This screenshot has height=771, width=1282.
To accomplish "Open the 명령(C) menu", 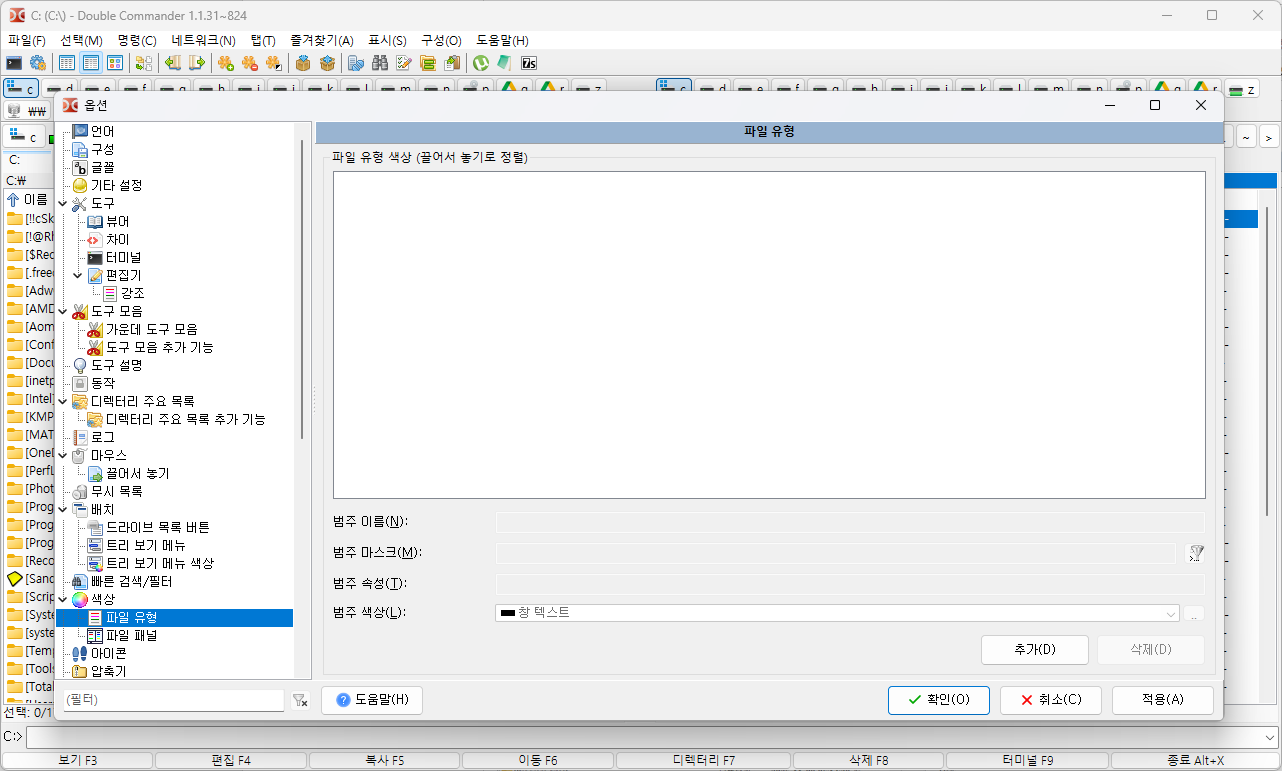I will coord(137,41).
